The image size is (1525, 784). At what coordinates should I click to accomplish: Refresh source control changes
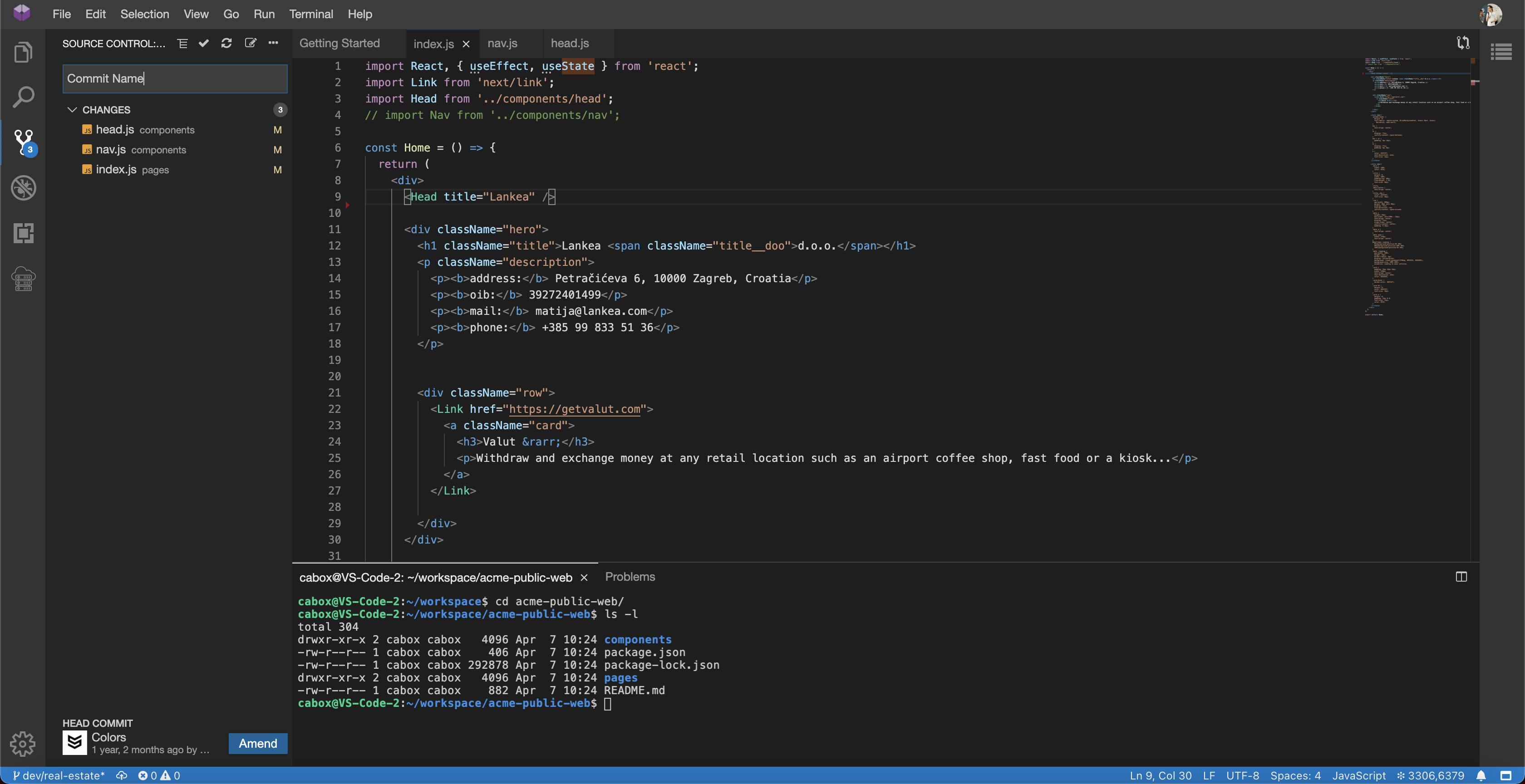(x=226, y=43)
